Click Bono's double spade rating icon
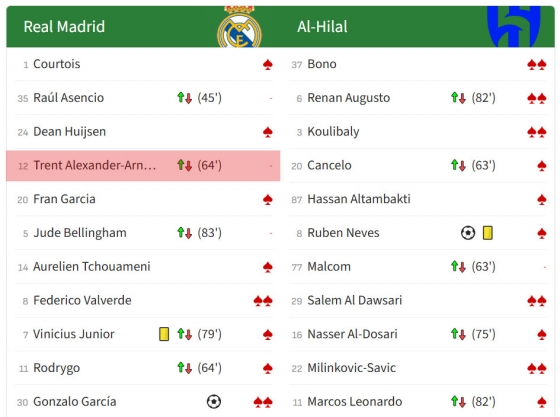 click(x=537, y=65)
